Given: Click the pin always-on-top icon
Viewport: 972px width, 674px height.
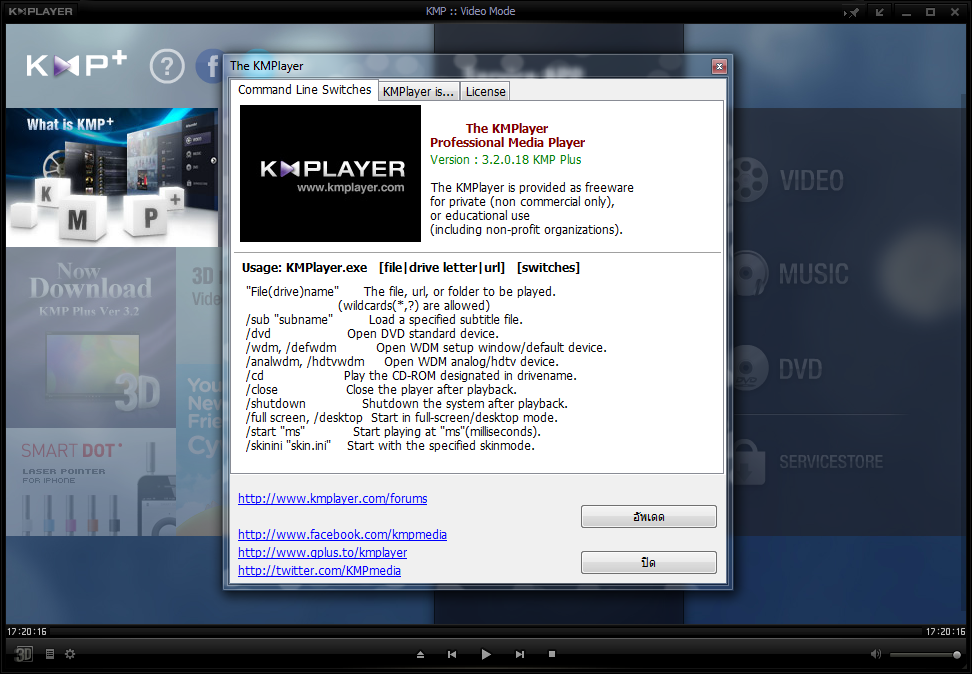Looking at the screenshot, I should point(852,12).
